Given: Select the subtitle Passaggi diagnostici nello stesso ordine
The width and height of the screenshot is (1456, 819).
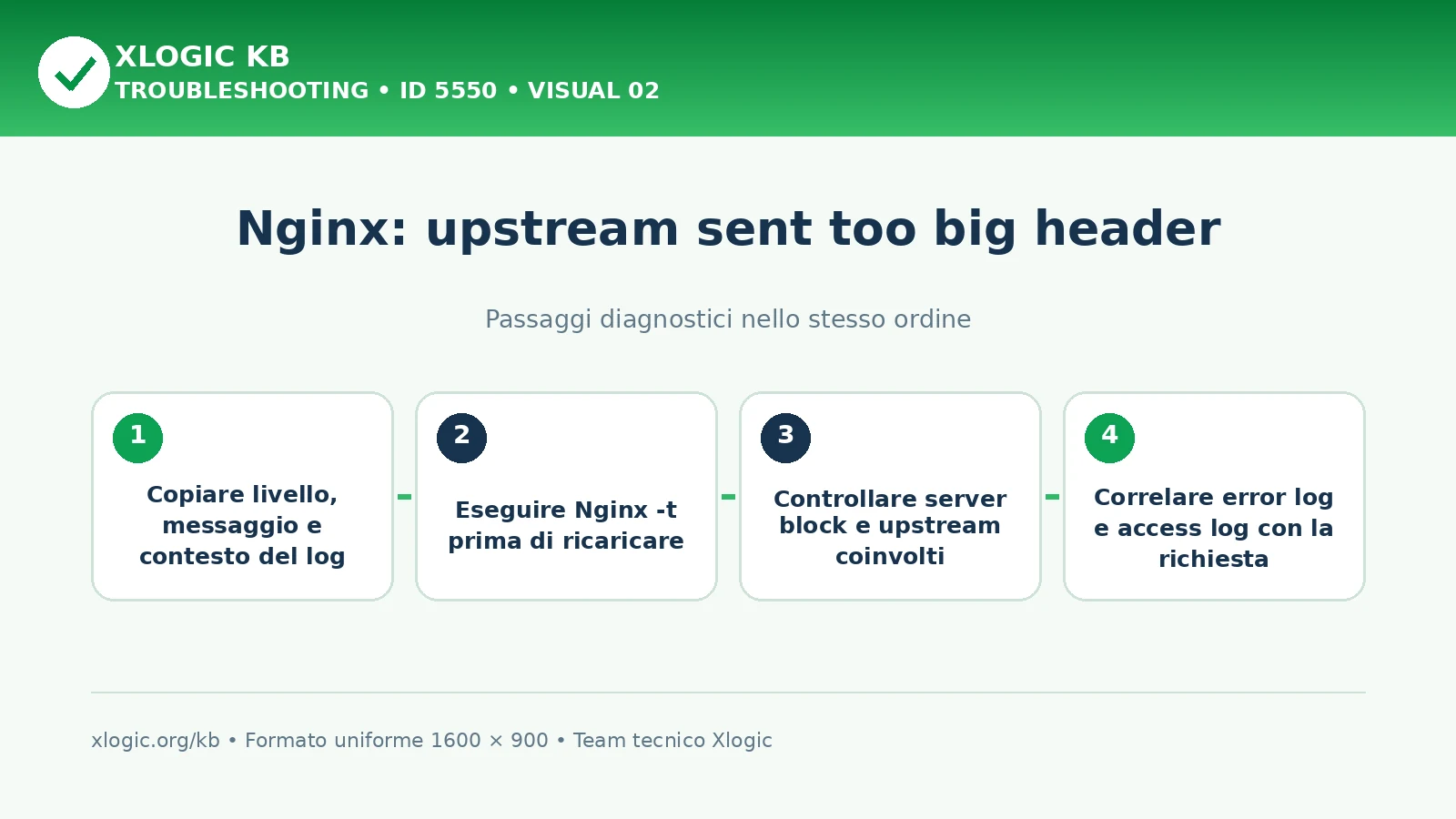Looking at the screenshot, I should [x=728, y=319].
